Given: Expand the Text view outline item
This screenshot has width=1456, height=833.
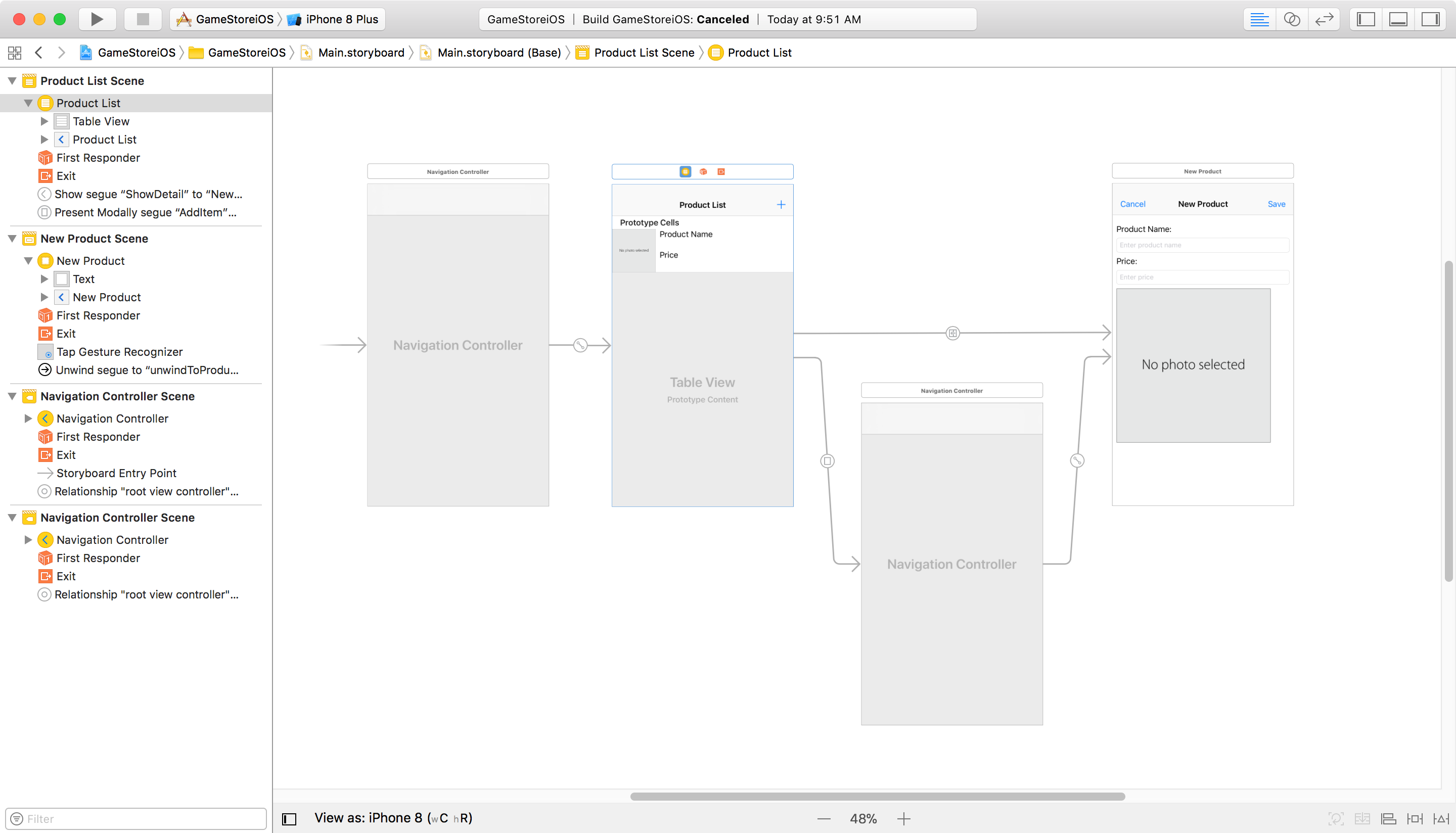Looking at the screenshot, I should pos(44,279).
